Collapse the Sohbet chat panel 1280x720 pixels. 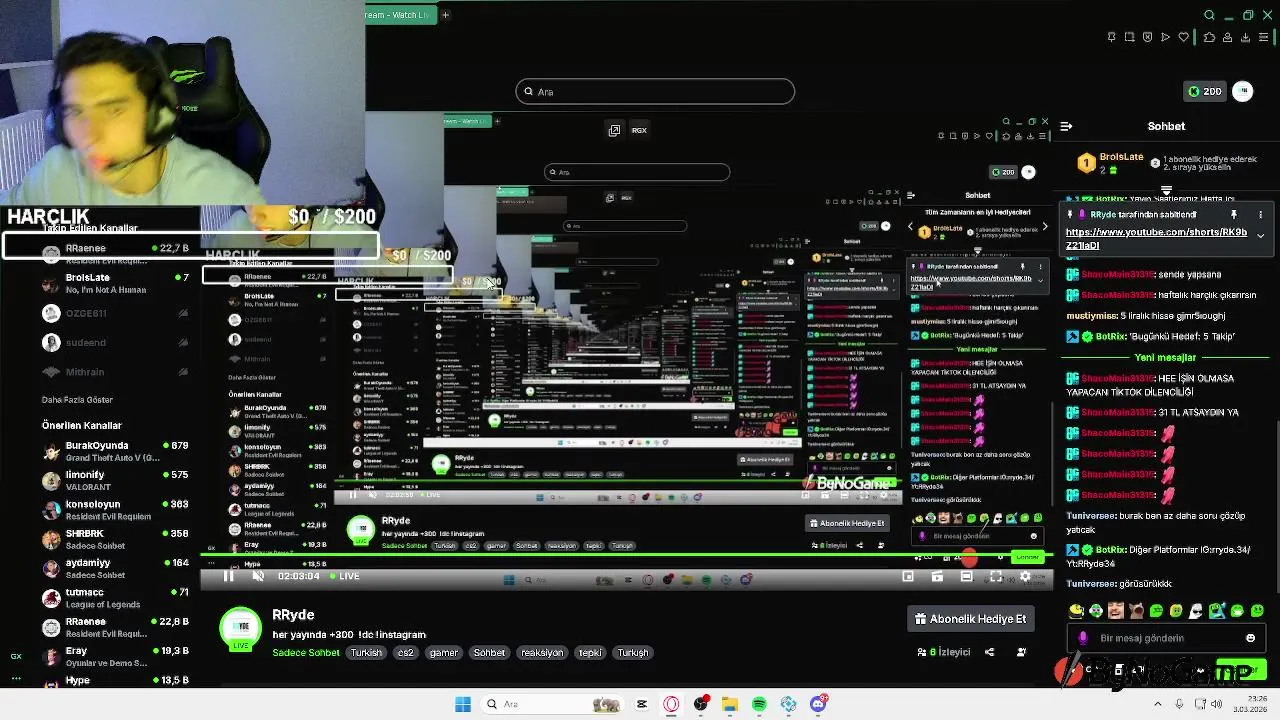point(1066,126)
